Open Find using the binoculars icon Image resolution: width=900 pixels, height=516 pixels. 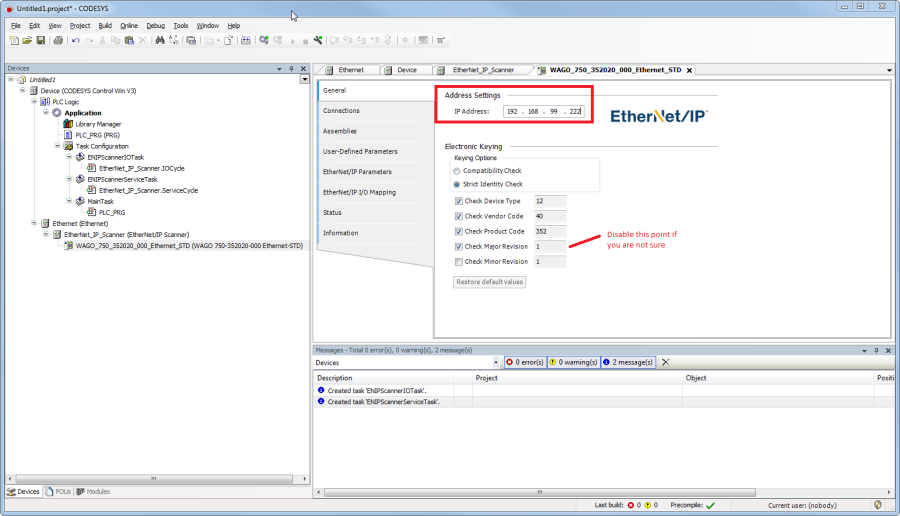[160, 40]
